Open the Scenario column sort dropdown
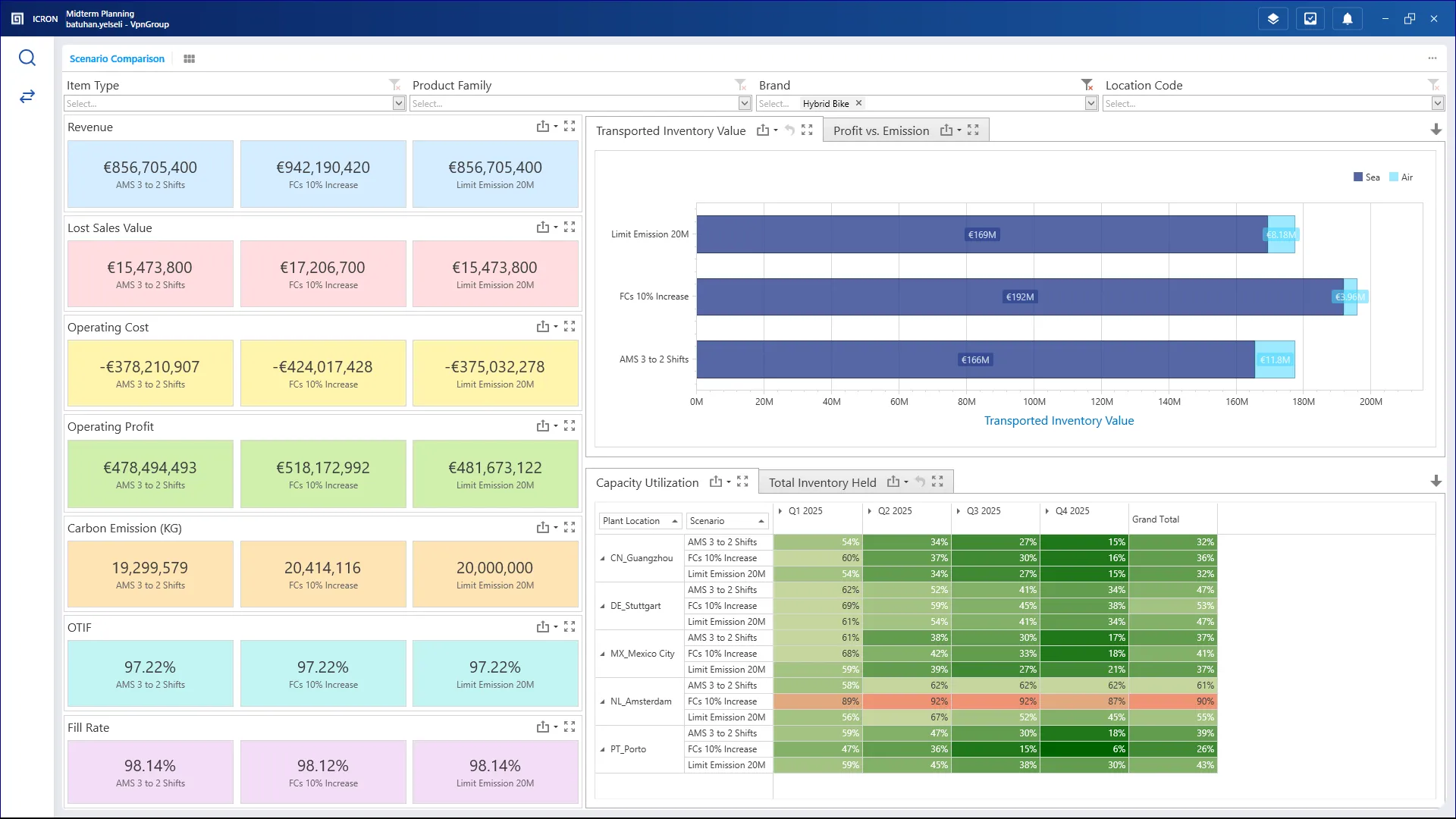 [762, 521]
